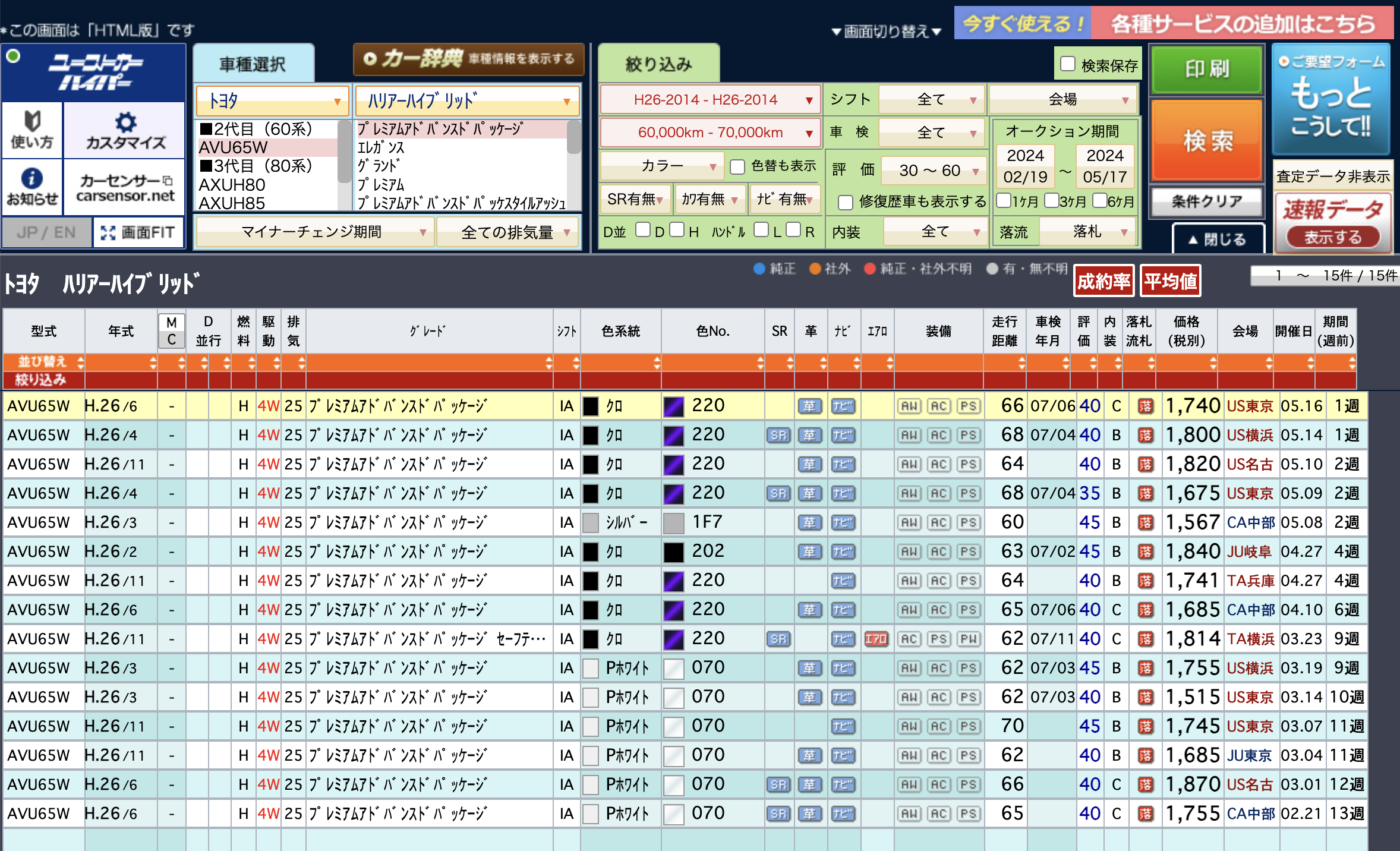Click the ユーストカーハイパー logo
The height and width of the screenshot is (851, 1400).
pyautogui.click(x=94, y=73)
